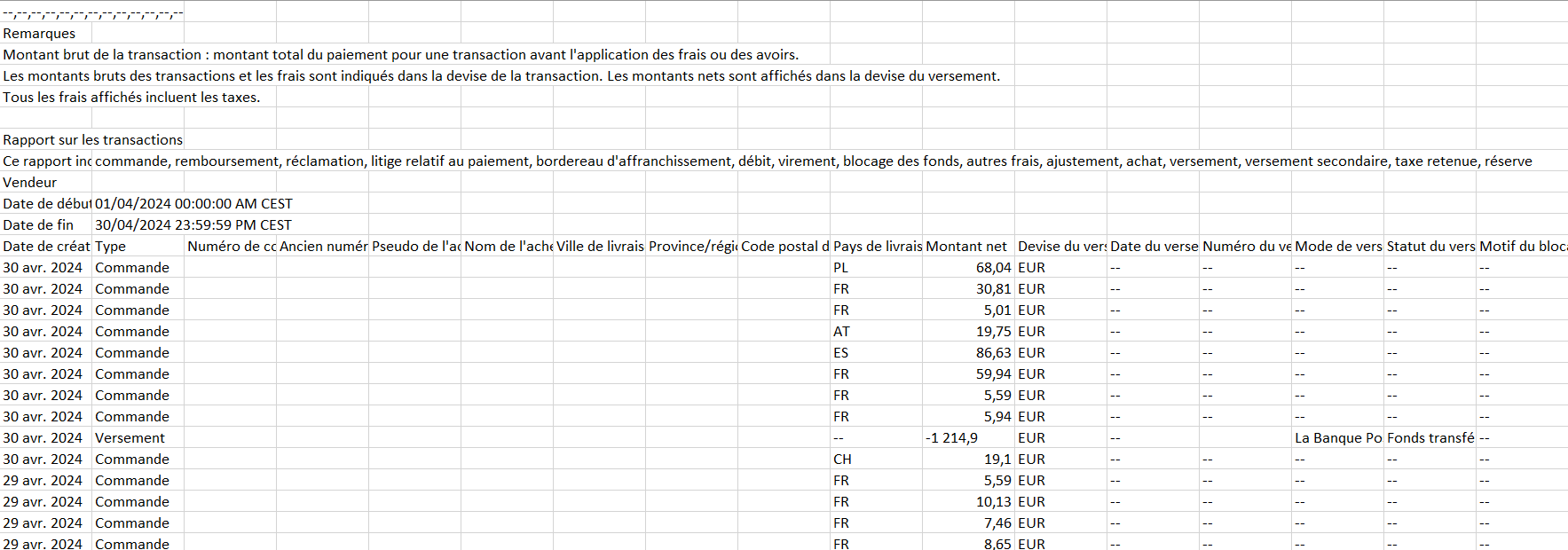This screenshot has height=550, width=1568.
Task: Select the 'La Banque Po' payment mode cell
Action: (x=1337, y=438)
